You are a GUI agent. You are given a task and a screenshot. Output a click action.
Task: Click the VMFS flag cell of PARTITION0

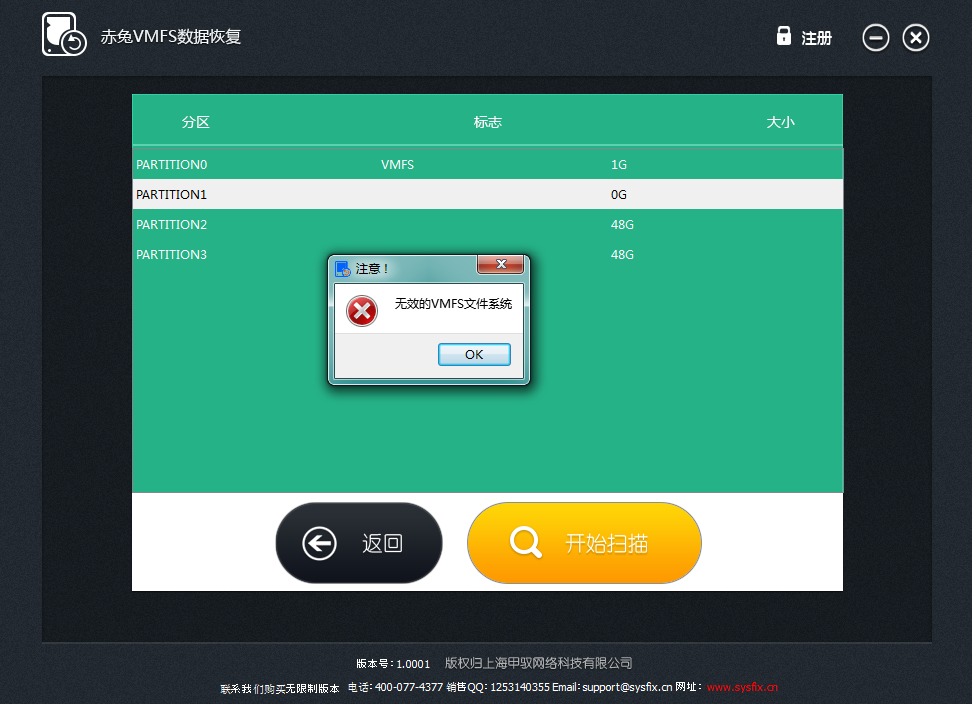click(x=397, y=165)
